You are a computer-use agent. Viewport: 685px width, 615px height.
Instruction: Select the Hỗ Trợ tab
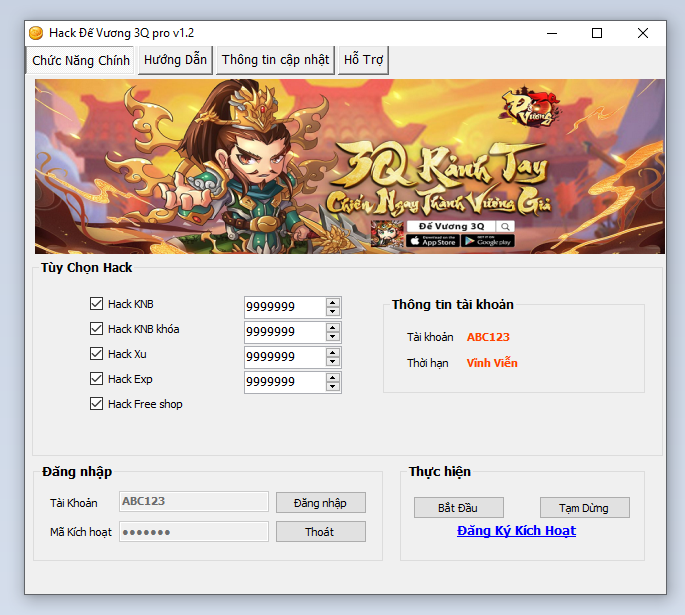click(x=363, y=60)
